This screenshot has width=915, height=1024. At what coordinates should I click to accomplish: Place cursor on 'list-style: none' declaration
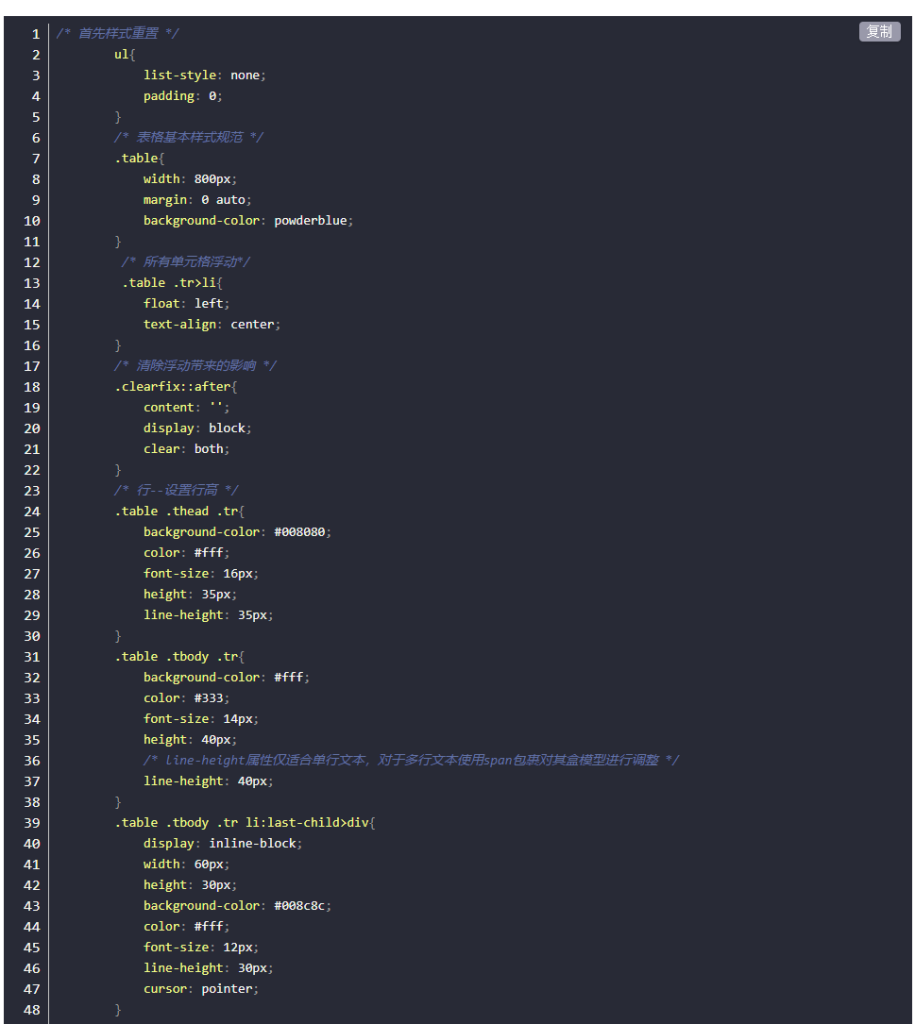(204, 75)
